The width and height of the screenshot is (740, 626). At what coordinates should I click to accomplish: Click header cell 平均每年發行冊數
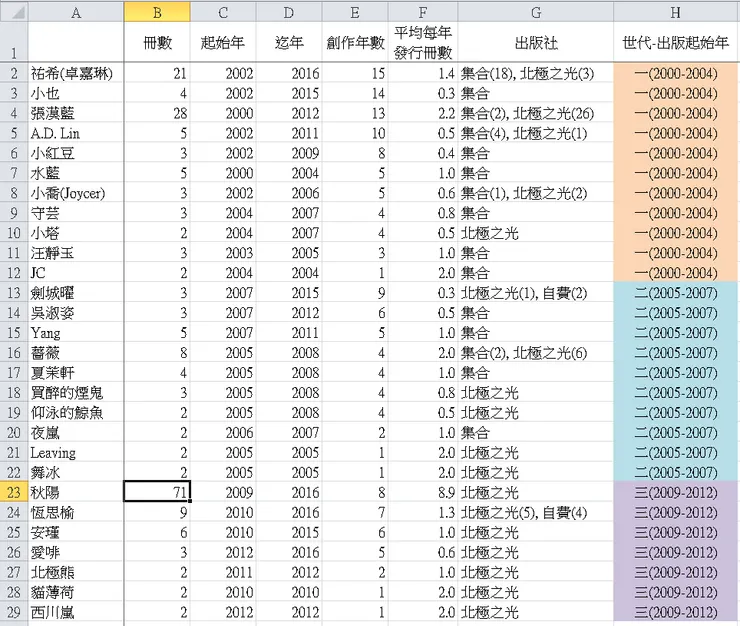[x=423, y=42]
